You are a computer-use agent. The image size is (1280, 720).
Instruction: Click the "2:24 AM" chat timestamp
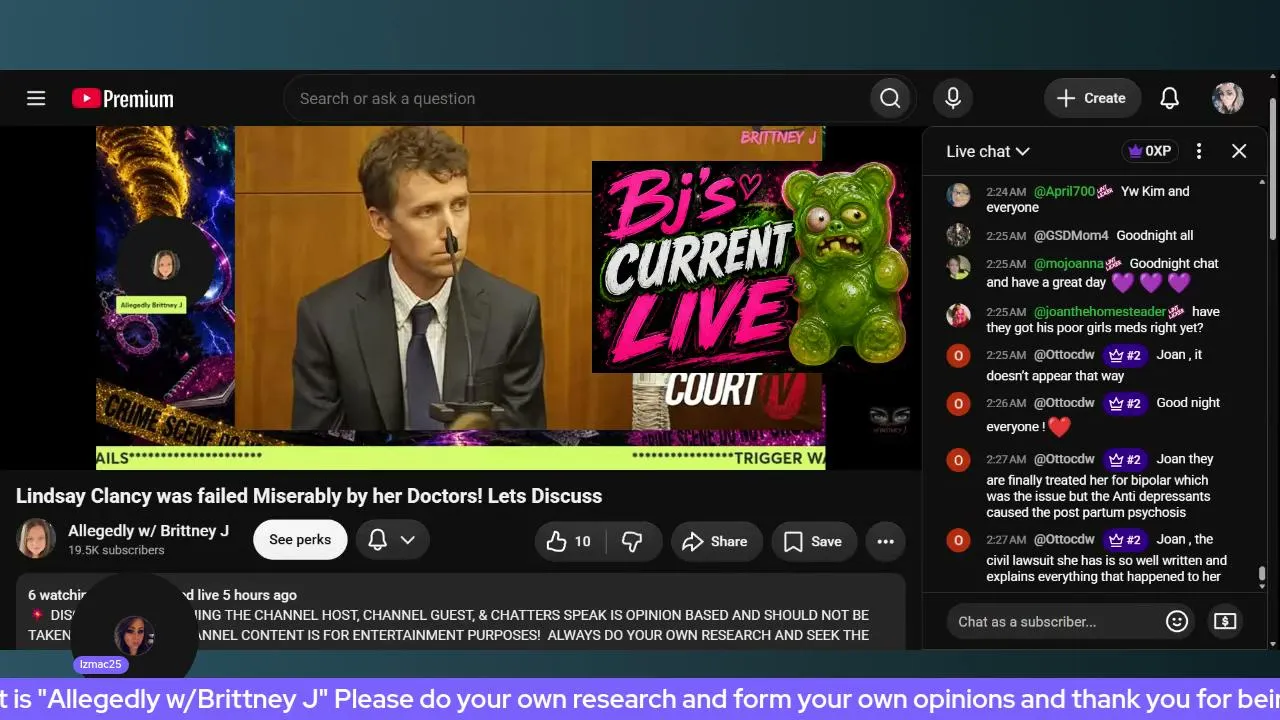pos(1006,192)
